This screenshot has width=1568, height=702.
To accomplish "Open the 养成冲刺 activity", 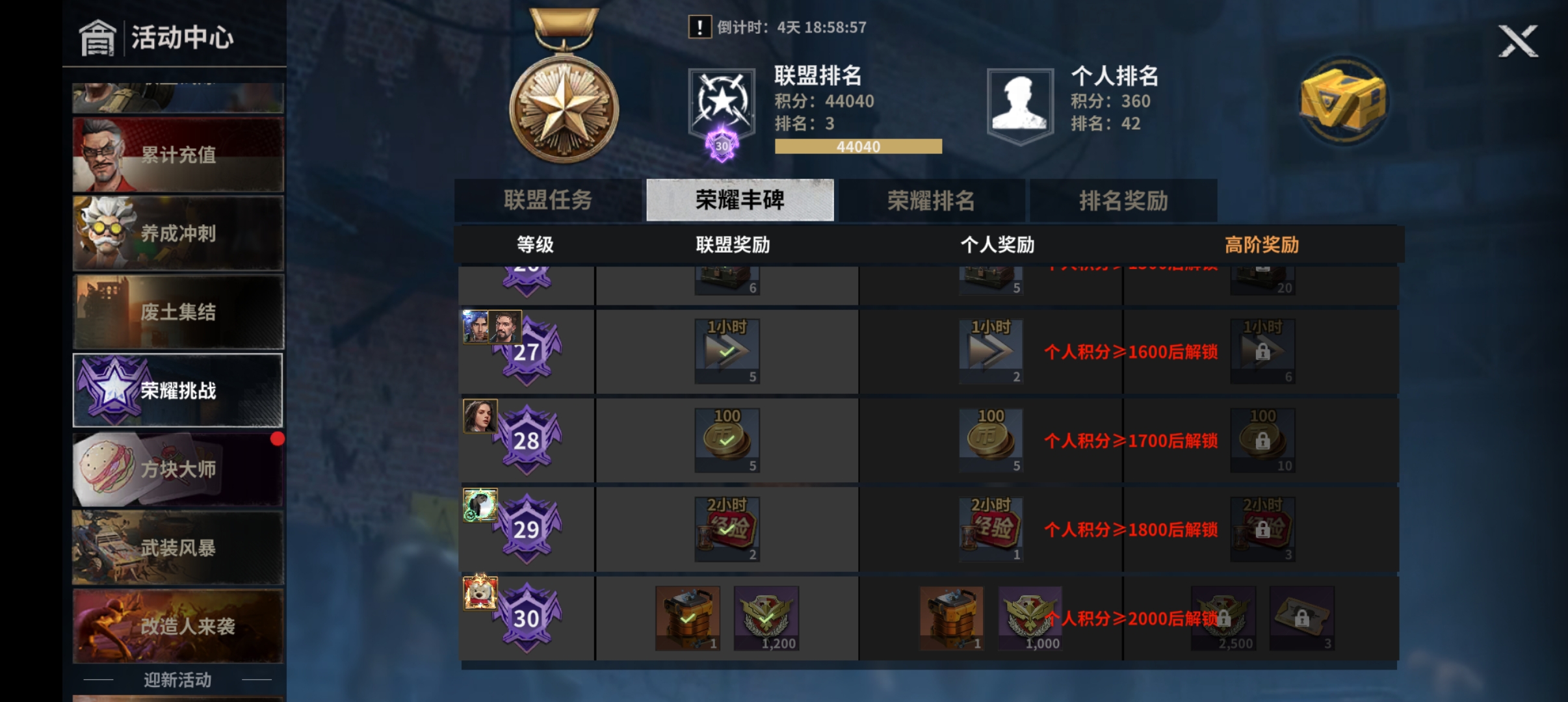I will (178, 233).
